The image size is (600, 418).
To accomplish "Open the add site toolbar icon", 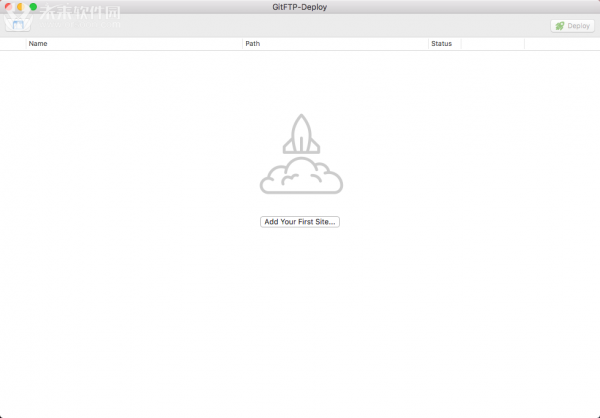I will coord(18,25).
